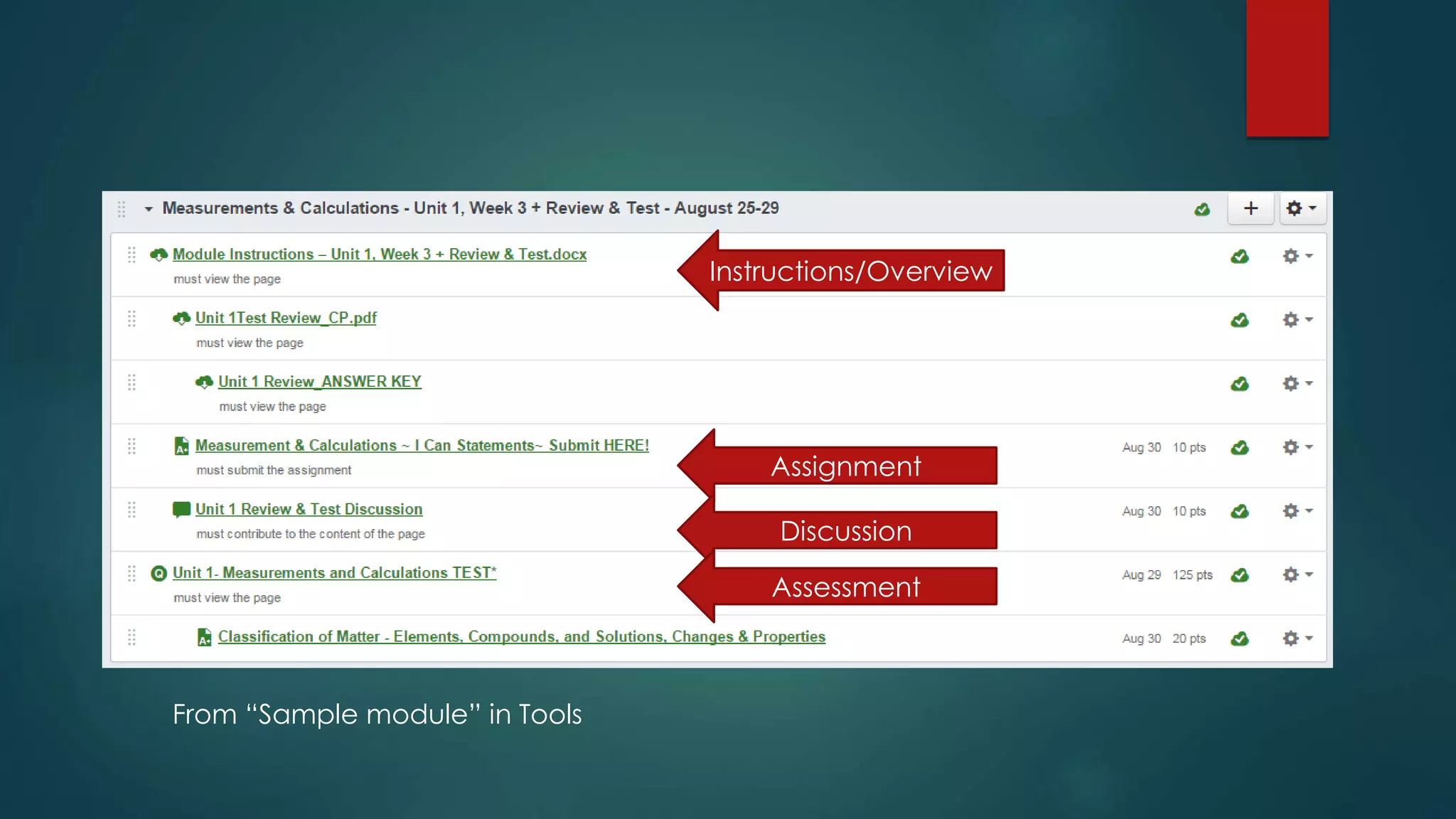Image resolution: width=1456 pixels, height=819 pixels.
Task: Click cloud file icon beside Unit 1 Review ANSWER KEY
Action: click(x=204, y=382)
